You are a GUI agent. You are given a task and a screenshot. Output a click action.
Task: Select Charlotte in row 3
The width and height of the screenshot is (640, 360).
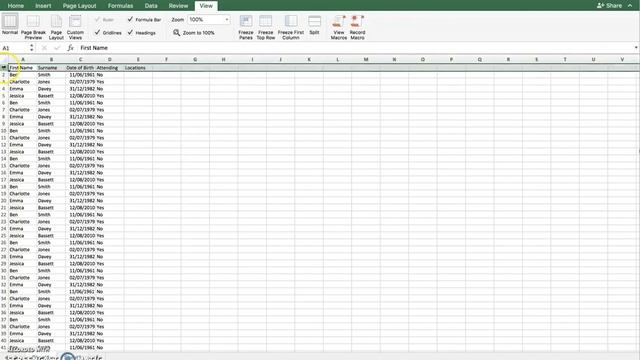(22, 82)
